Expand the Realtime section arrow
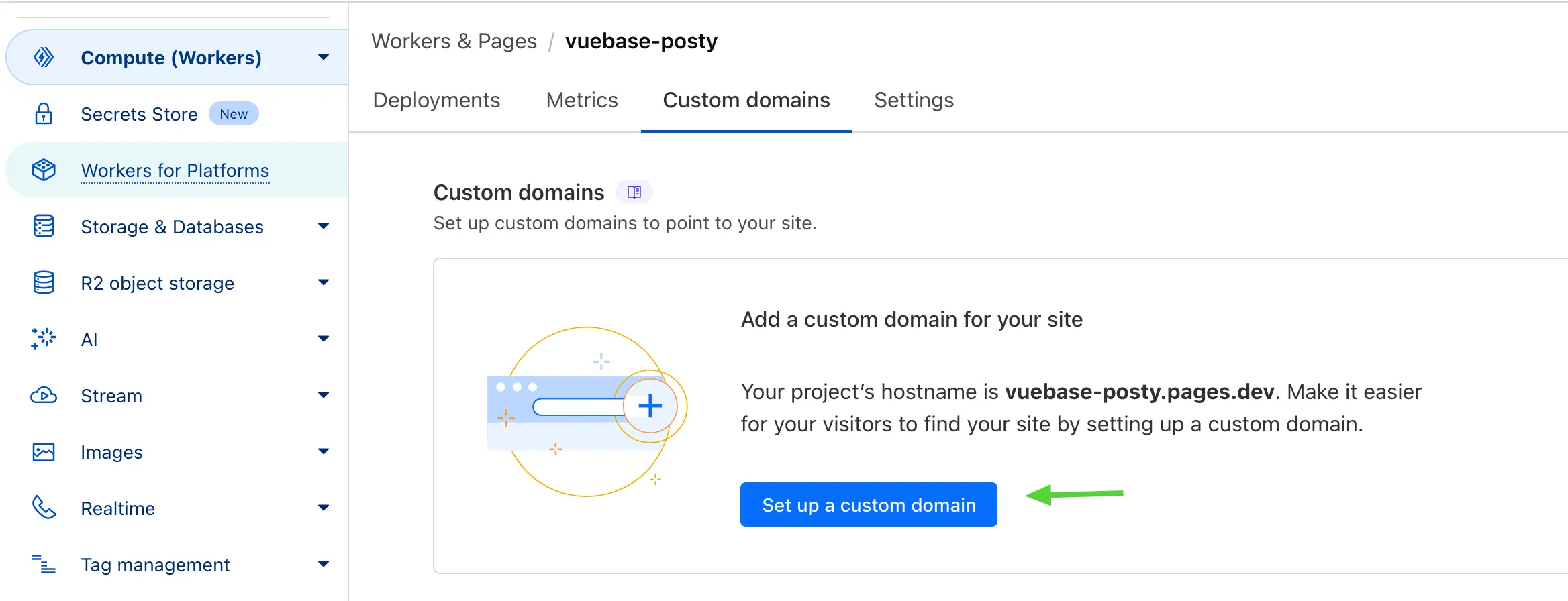This screenshot has height=601, width=1568. tap(324, 508)
